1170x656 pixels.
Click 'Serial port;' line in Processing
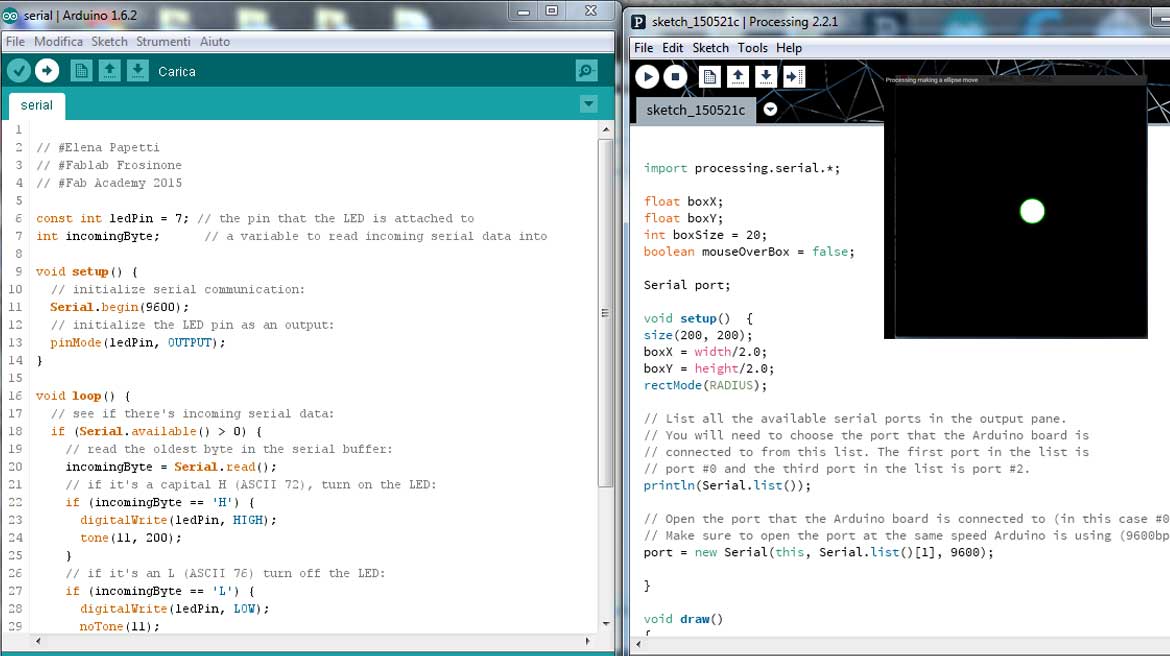point(687,285)
